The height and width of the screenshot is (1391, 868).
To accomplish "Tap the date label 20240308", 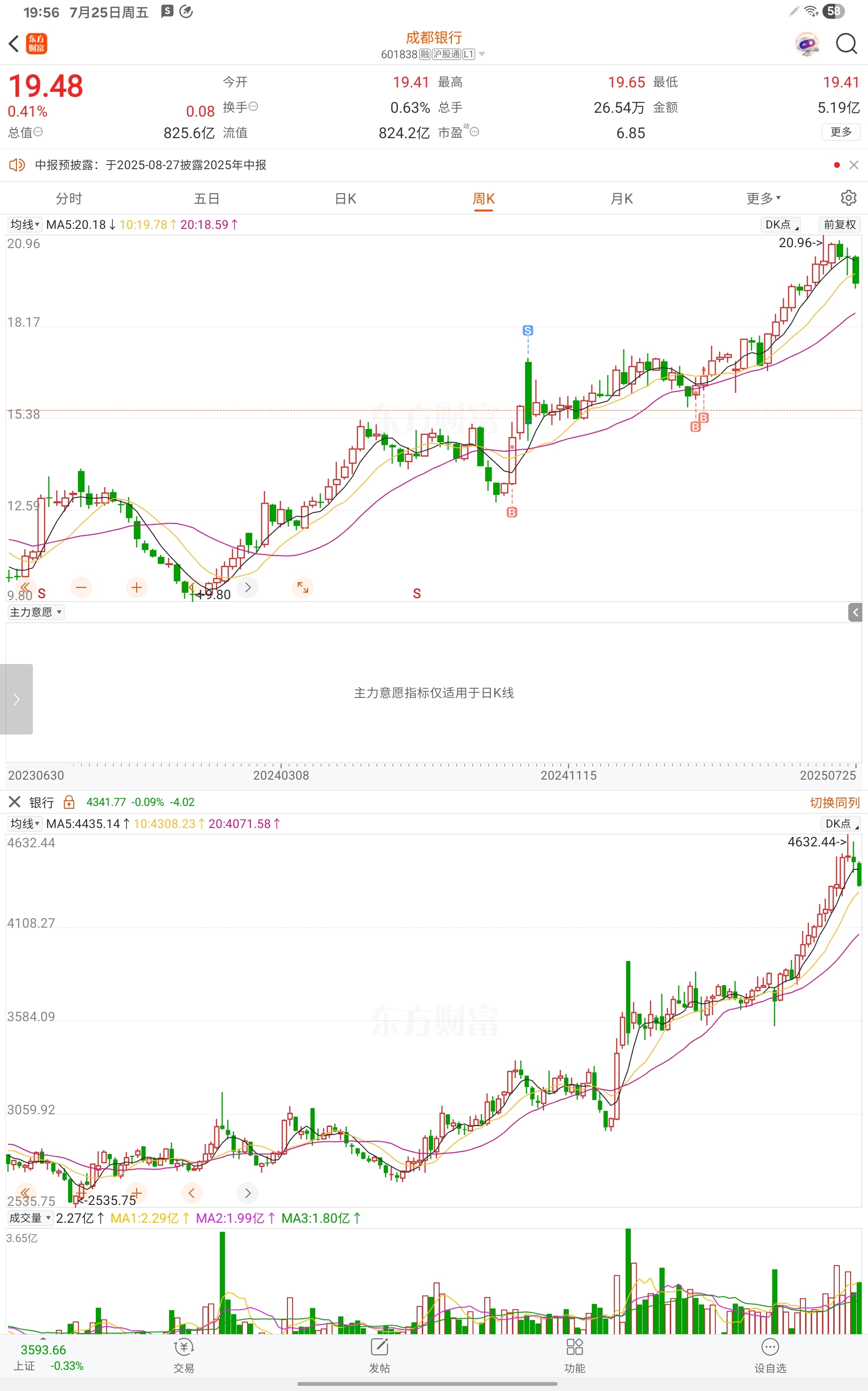I will tap(281, 775).
